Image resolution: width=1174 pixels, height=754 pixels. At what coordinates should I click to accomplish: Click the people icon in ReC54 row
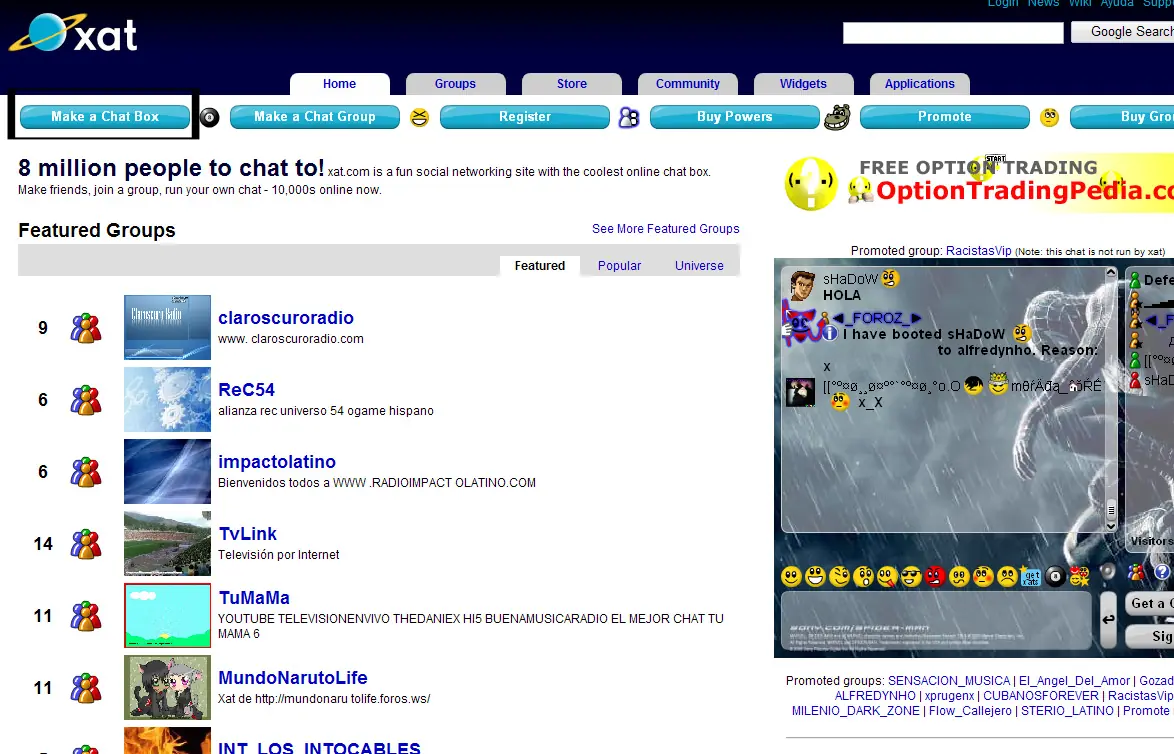click(86, 400)
